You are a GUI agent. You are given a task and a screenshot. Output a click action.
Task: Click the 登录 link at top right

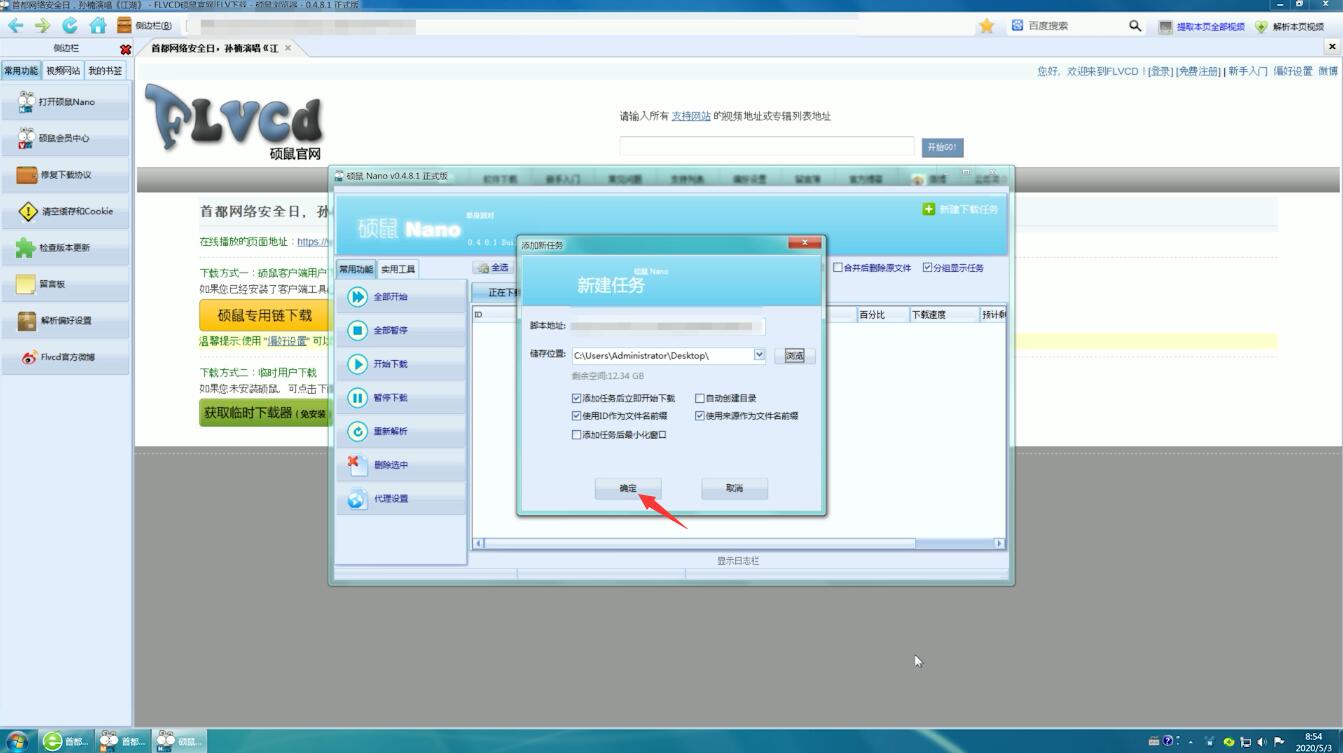coord(1160,71)
